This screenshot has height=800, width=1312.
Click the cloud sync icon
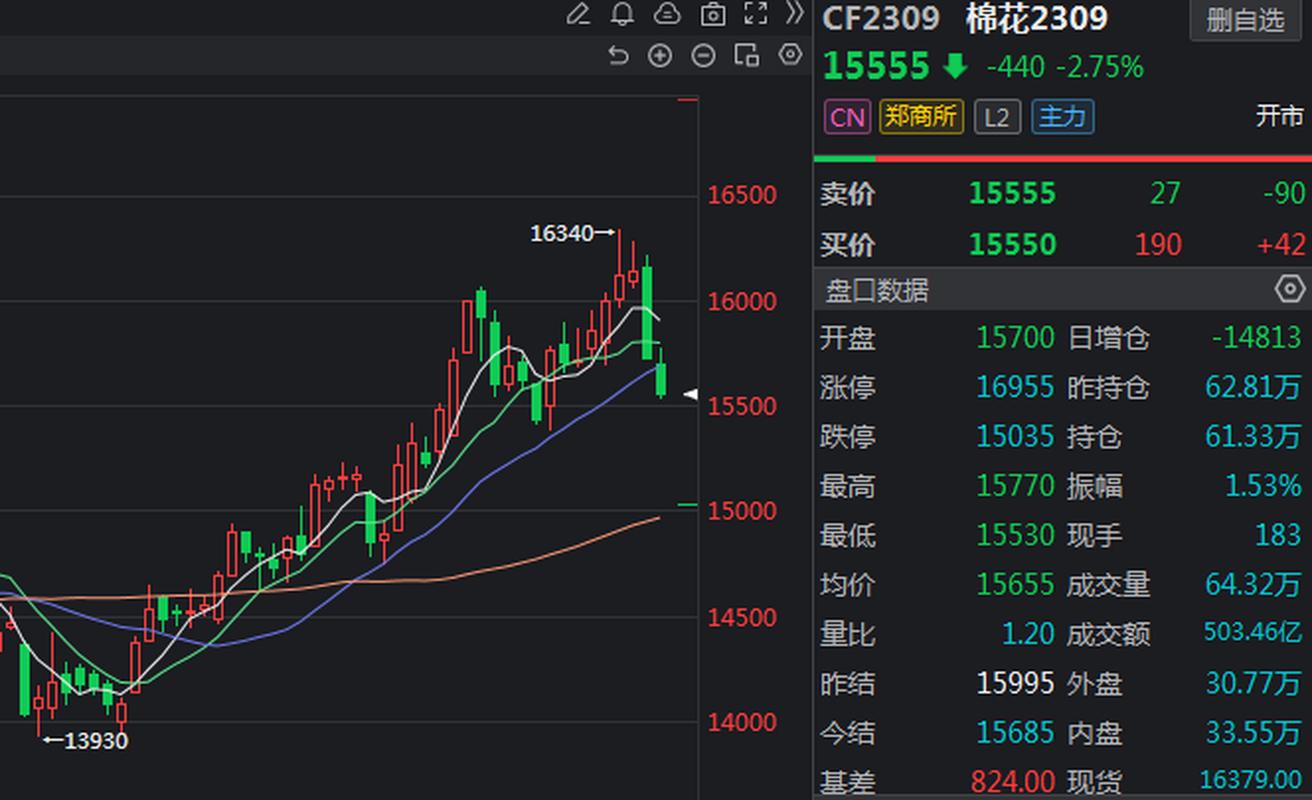[x=667, y=14]
